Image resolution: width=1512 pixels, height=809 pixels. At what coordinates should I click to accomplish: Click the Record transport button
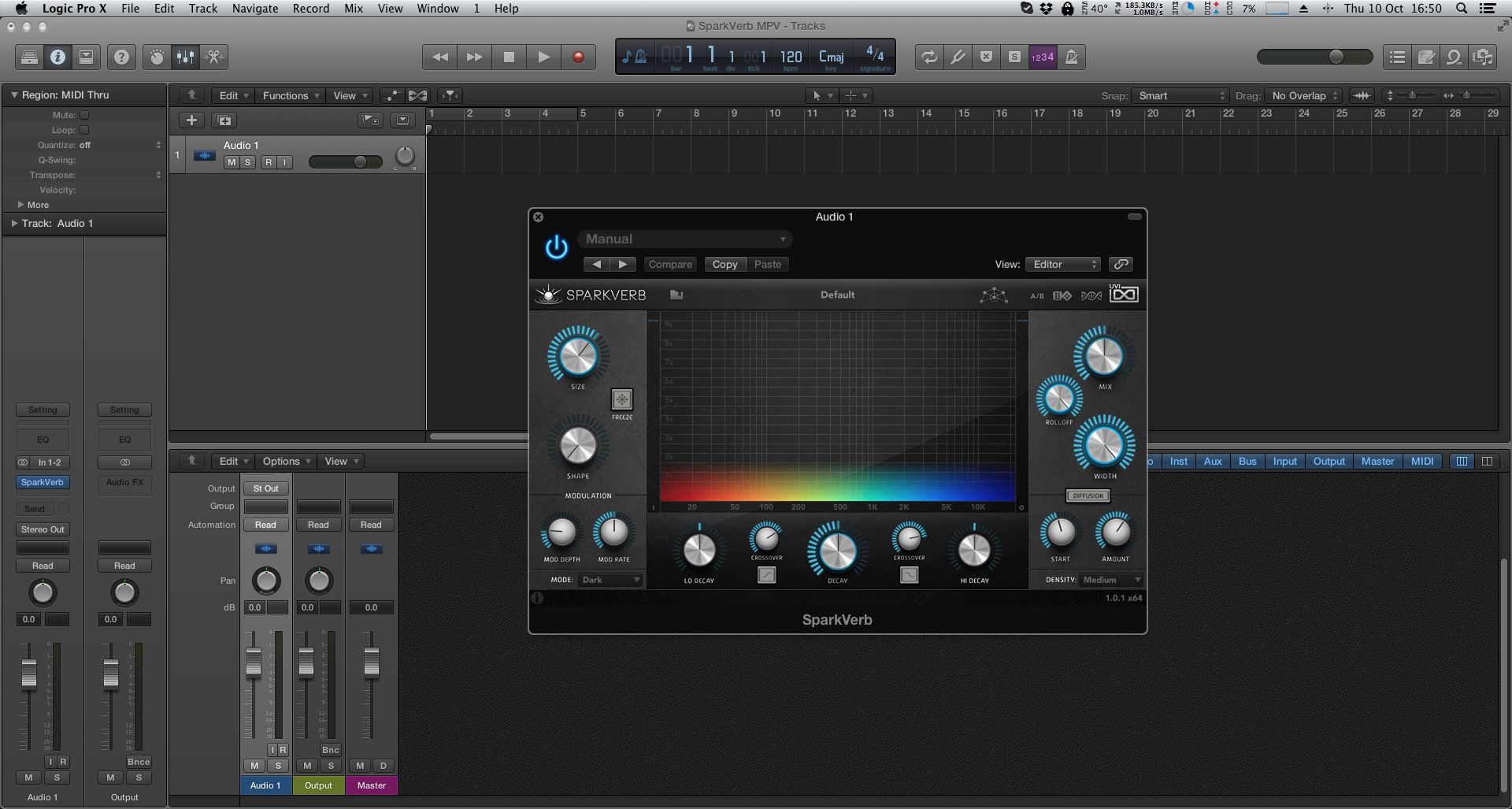point(579,57)
